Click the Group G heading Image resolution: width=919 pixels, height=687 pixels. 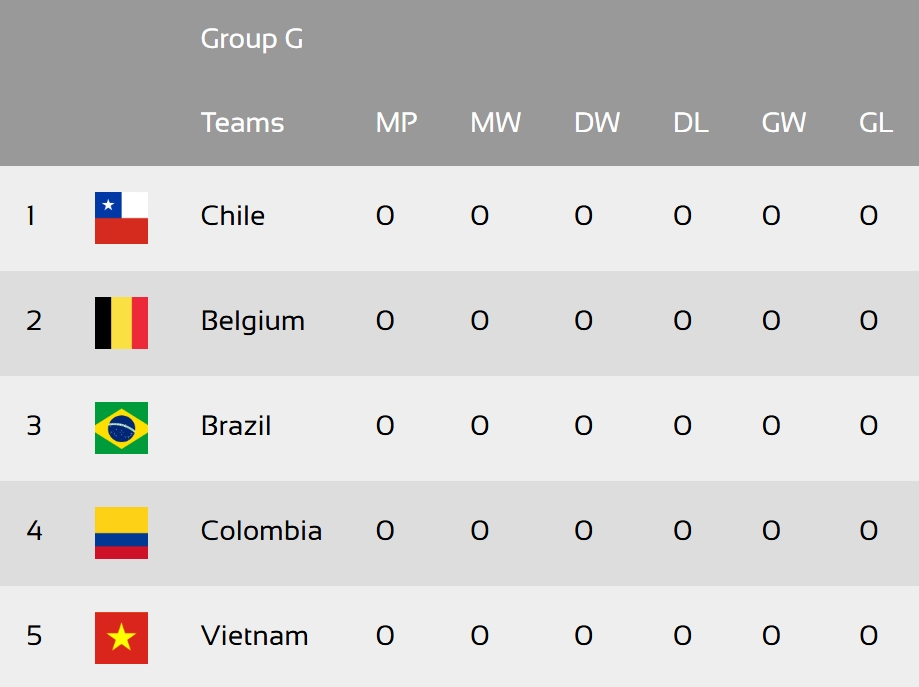[252, 39]
